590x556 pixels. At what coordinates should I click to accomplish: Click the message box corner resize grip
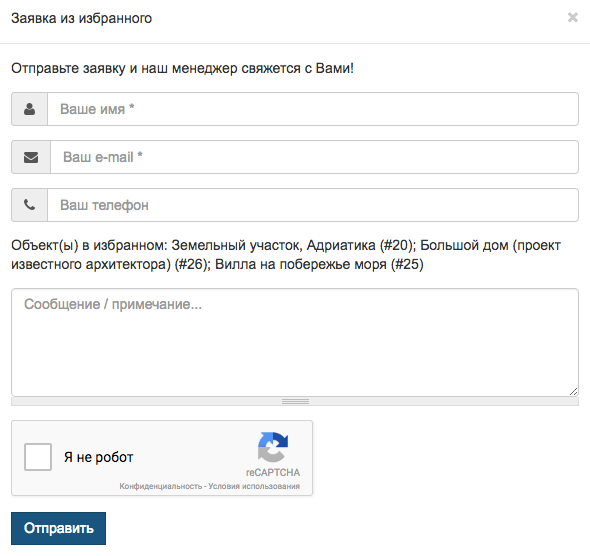point(573,392)
